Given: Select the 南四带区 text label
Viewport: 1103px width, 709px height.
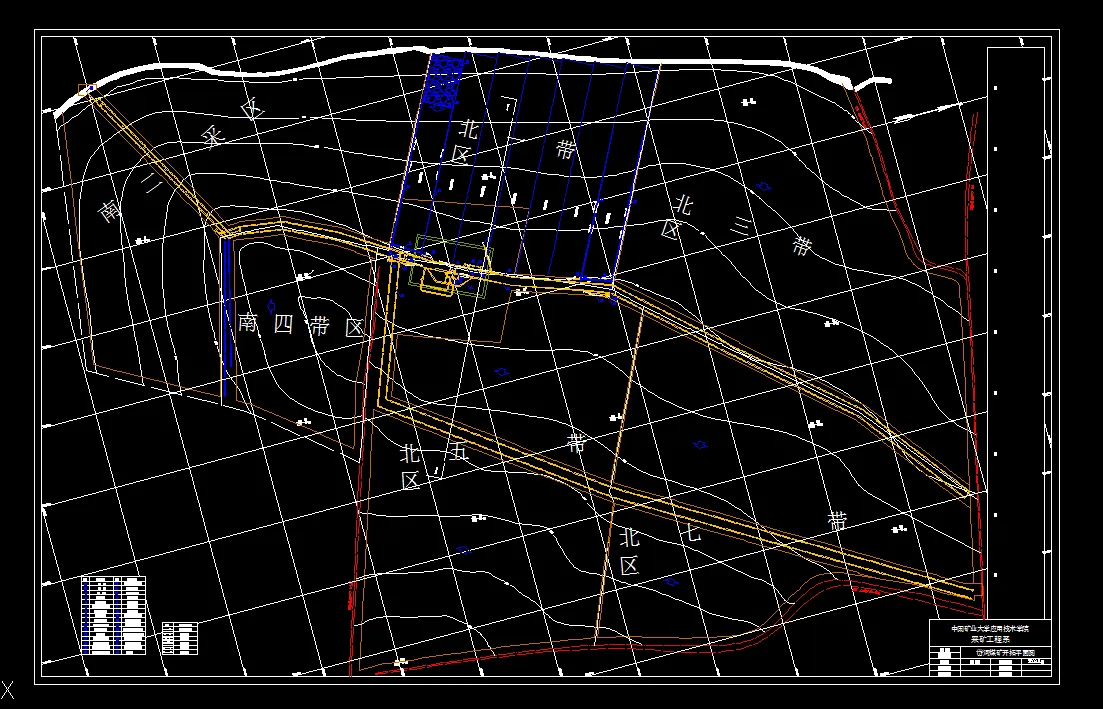Looking at the screenshot, I should point(300,326).
